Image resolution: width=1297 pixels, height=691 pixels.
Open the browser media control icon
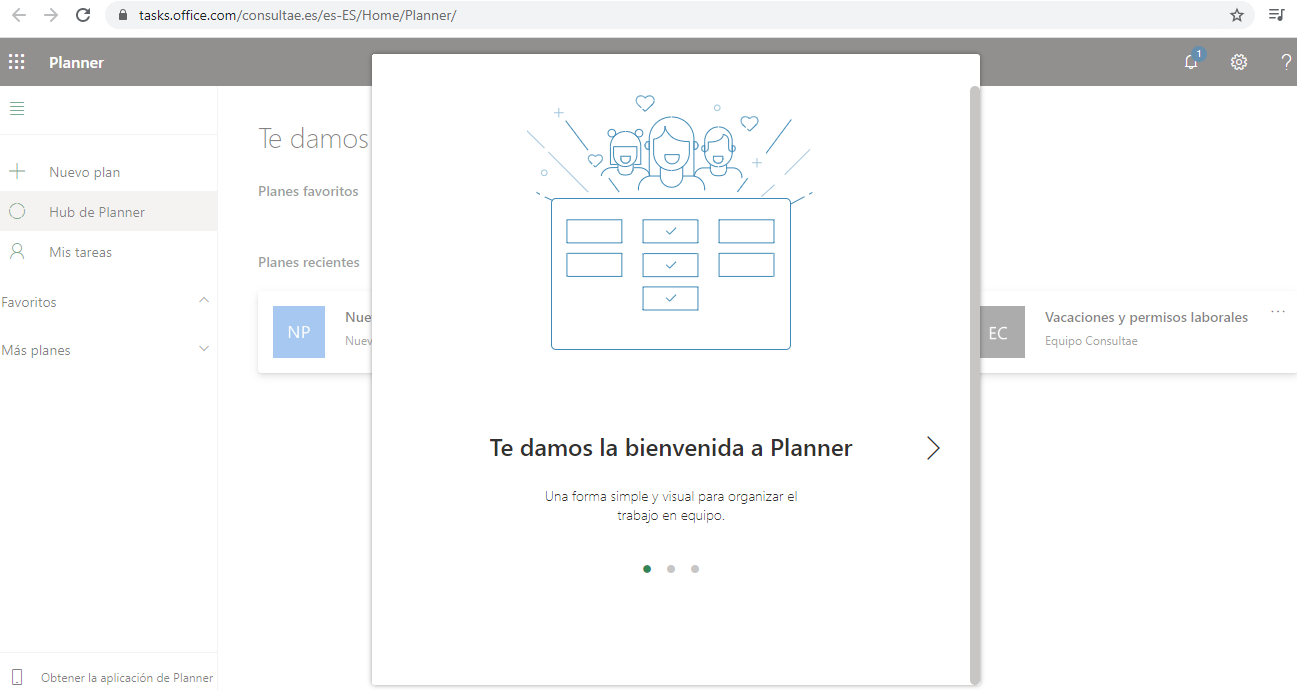(x=1276, y=15)
